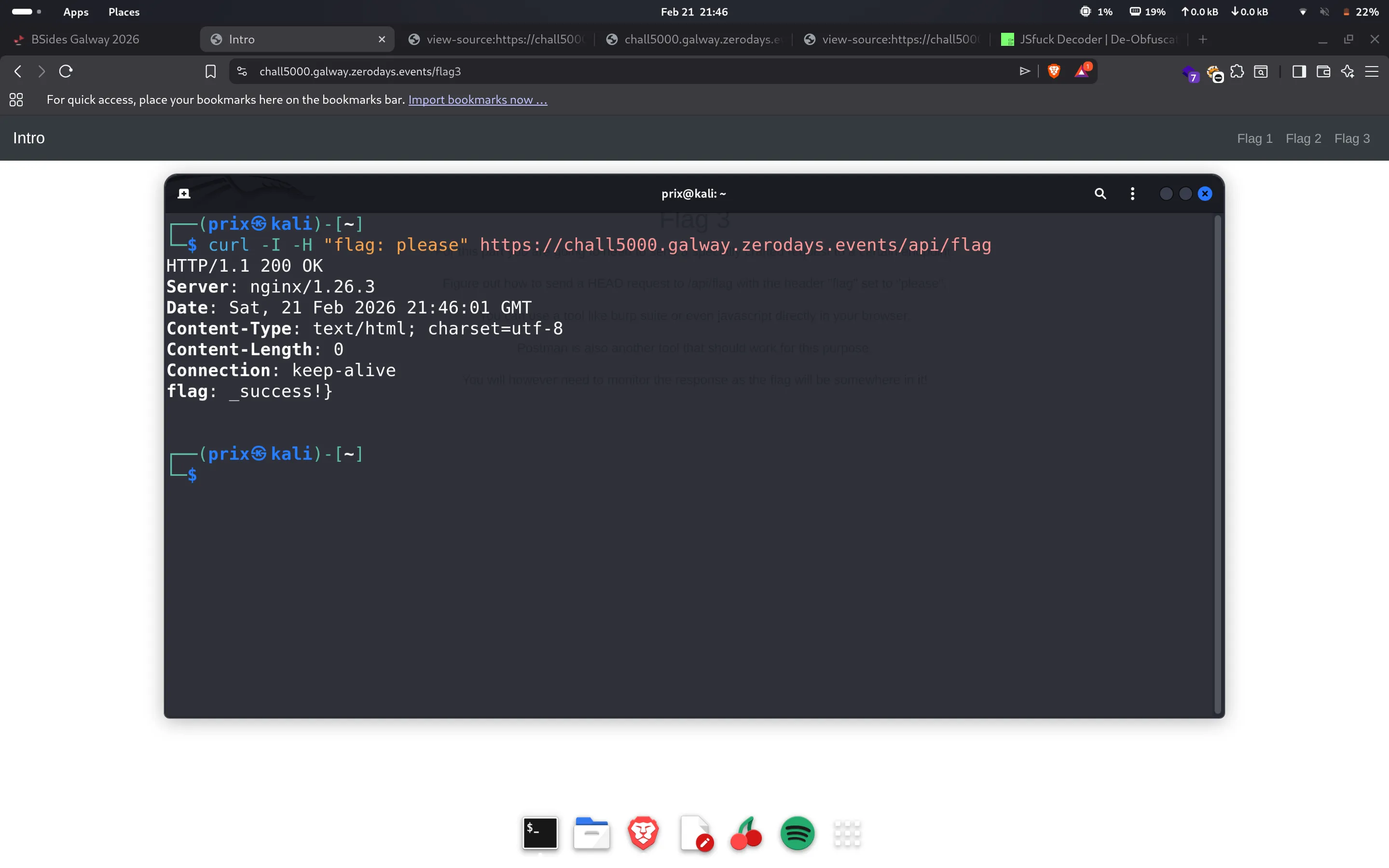Open the Flag 2 page link
This screenshot has width=1389, height=868.
[x=1302, y=138]
